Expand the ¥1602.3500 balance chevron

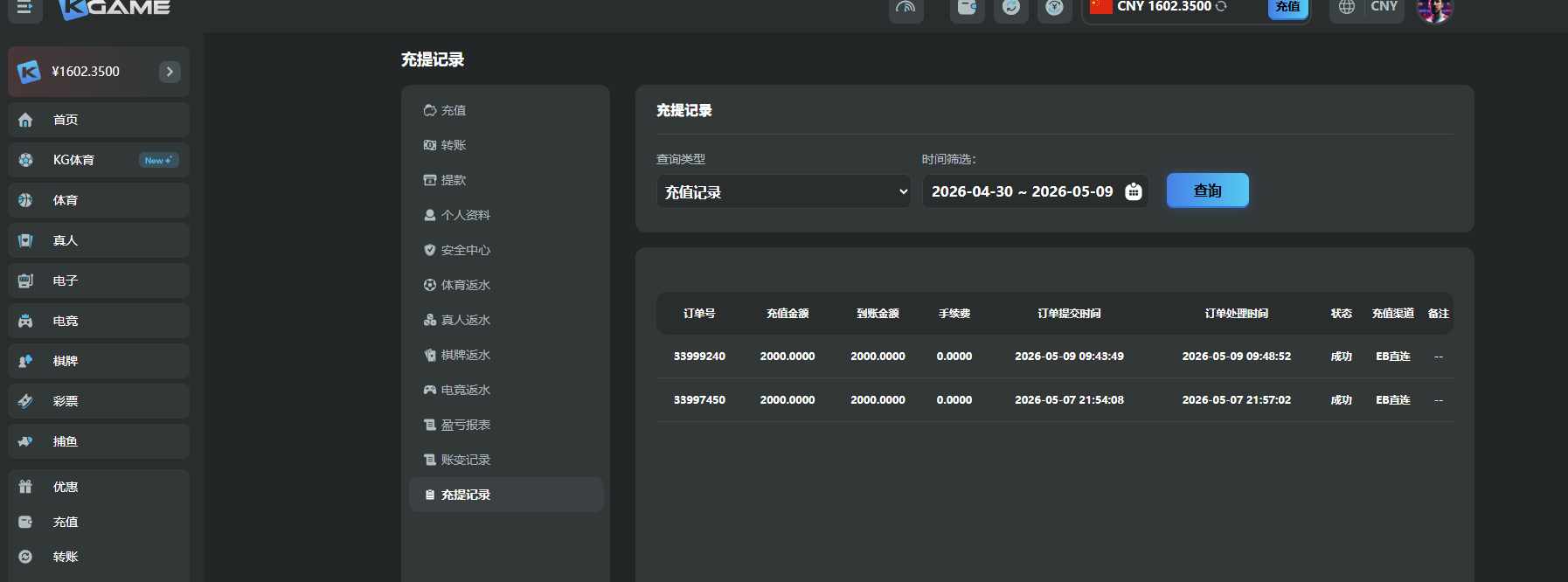170,72
